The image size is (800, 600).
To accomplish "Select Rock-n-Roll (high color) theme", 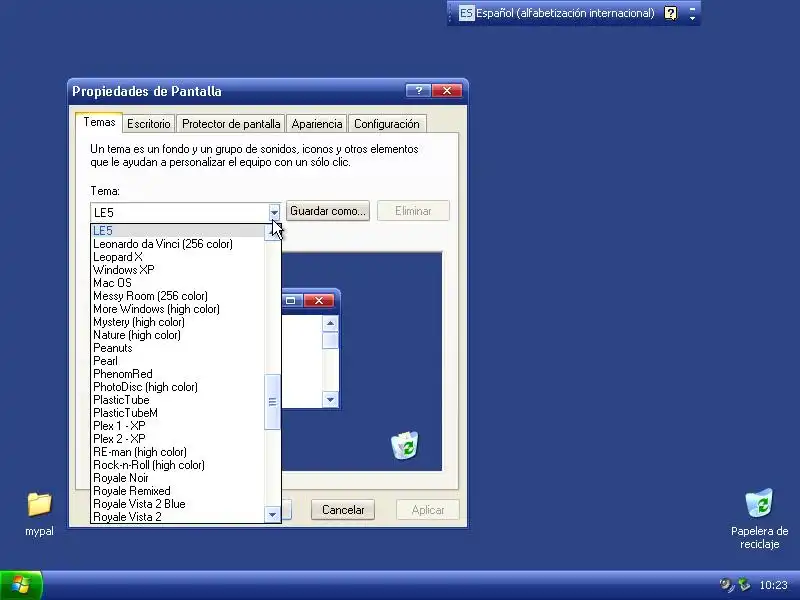I will 178,465.
